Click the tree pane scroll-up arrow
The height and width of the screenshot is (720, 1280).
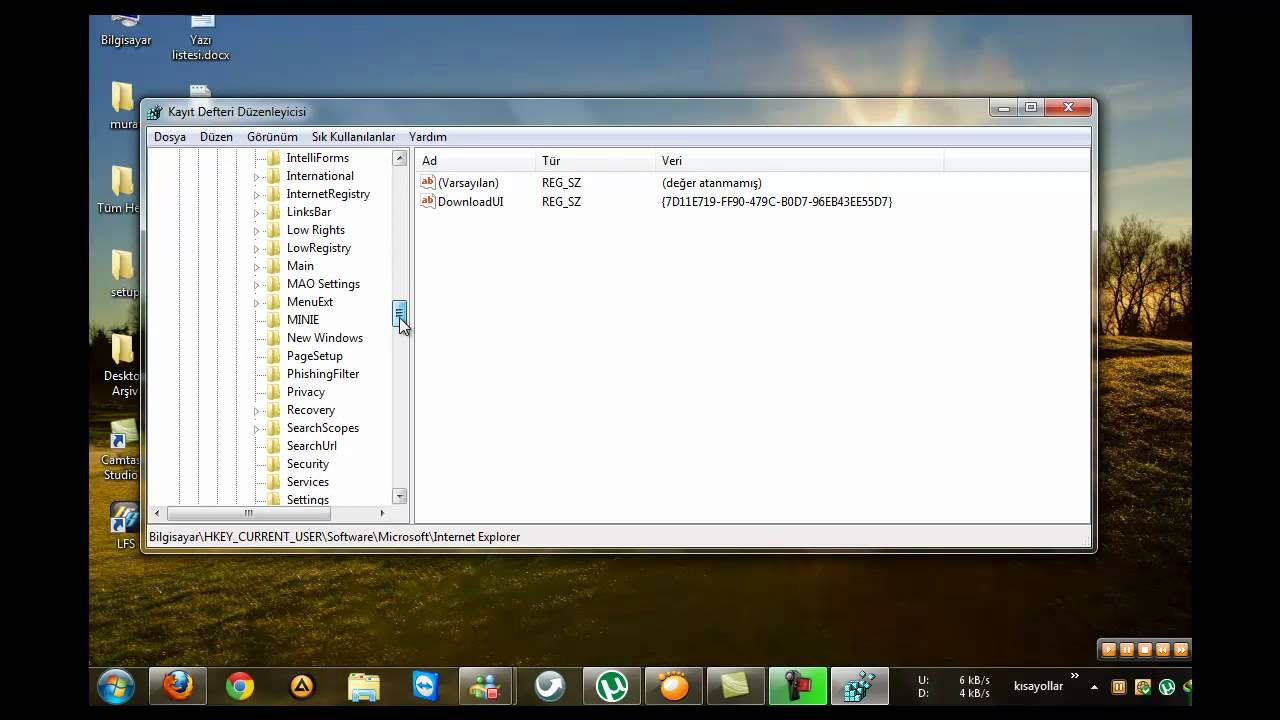[400, 158]
